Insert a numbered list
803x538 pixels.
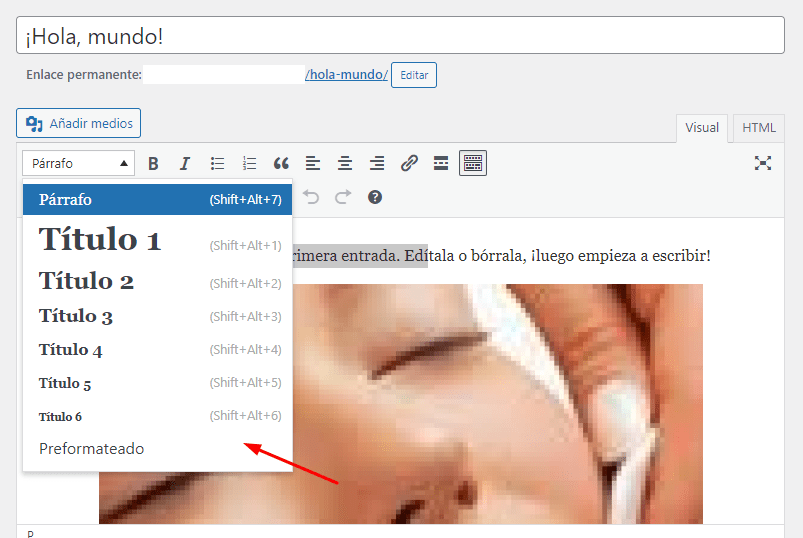tap(249, 163)
